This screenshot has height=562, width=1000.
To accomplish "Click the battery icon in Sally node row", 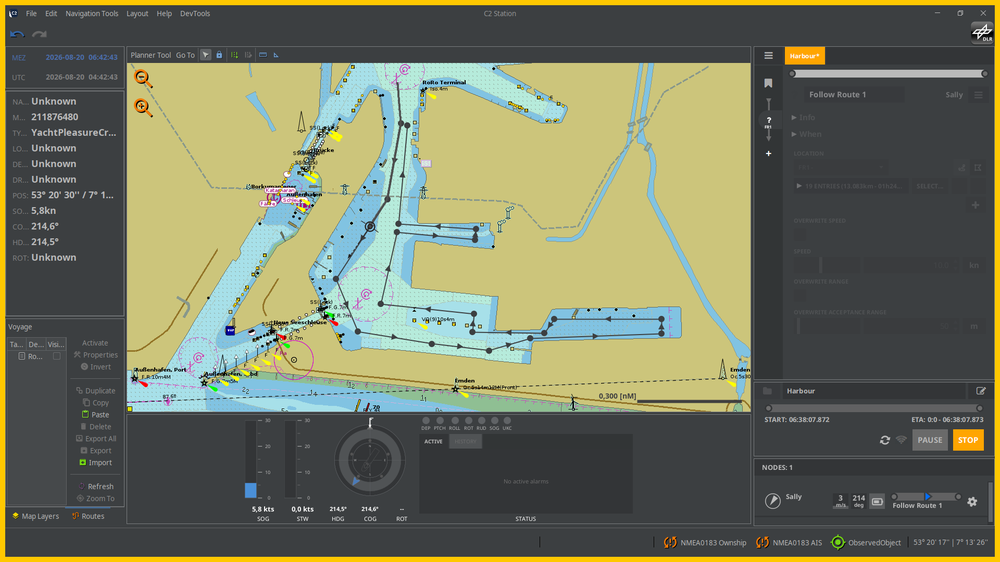I will pos(877,502).
